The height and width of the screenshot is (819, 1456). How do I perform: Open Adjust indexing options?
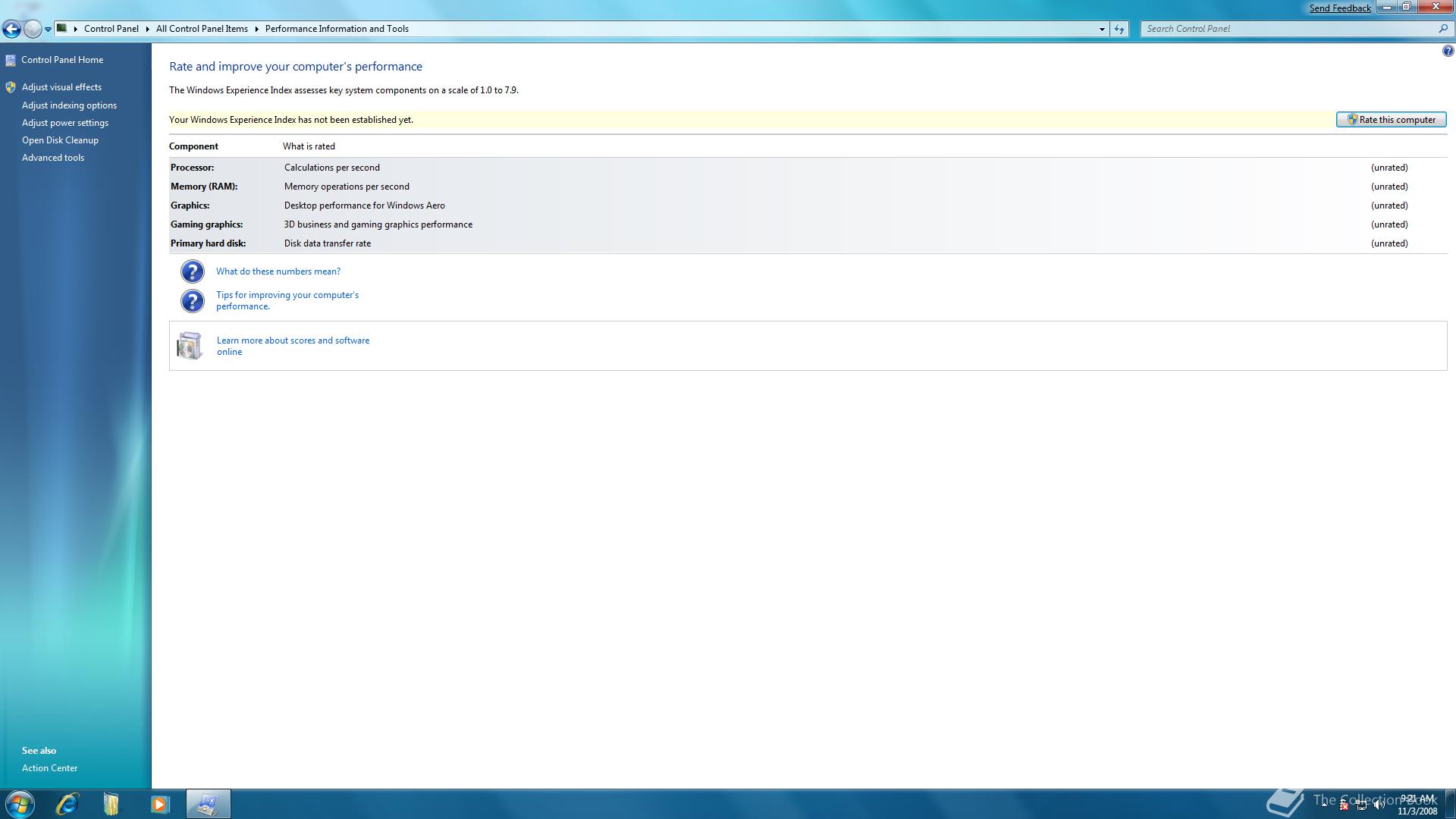[x=69, y=105]
